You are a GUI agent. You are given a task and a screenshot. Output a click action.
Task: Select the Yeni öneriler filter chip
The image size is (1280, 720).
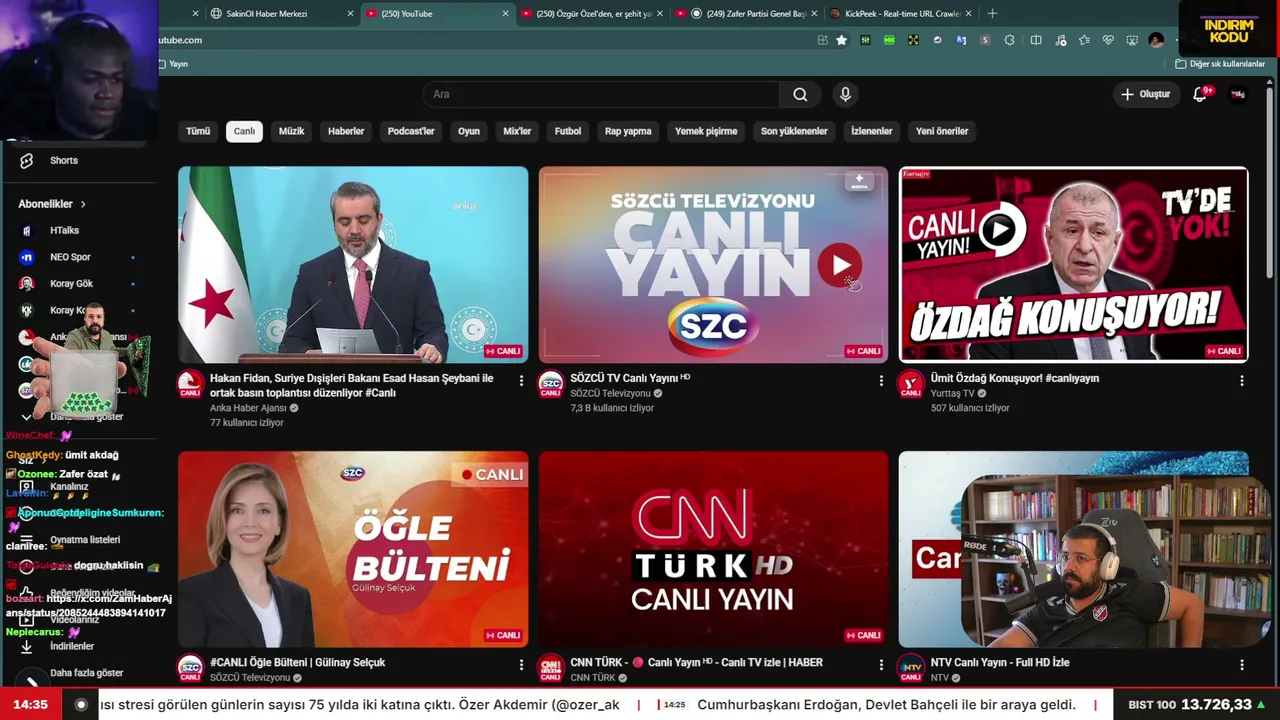click(x=942, y=131)
